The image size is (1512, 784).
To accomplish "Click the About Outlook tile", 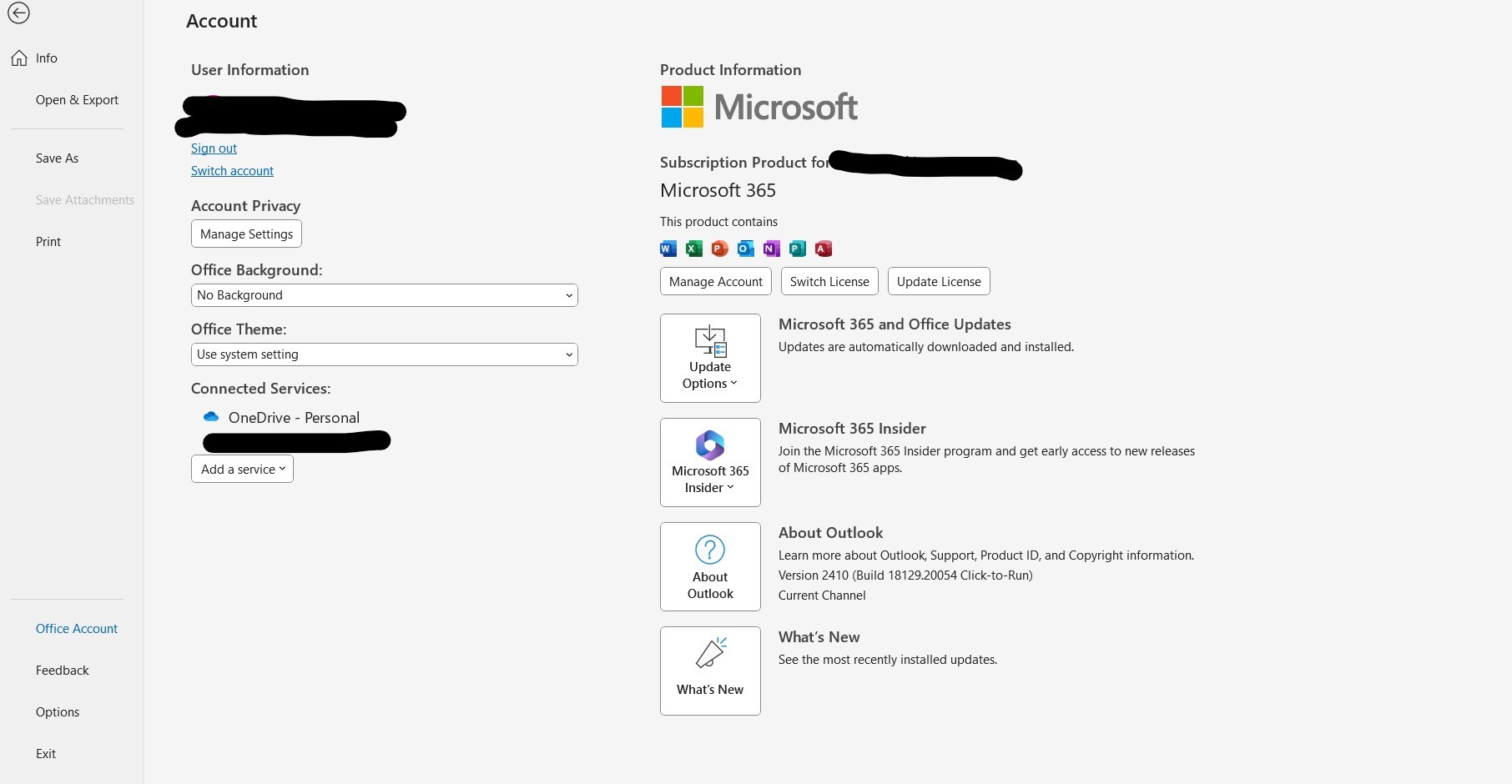I will 709,566.
